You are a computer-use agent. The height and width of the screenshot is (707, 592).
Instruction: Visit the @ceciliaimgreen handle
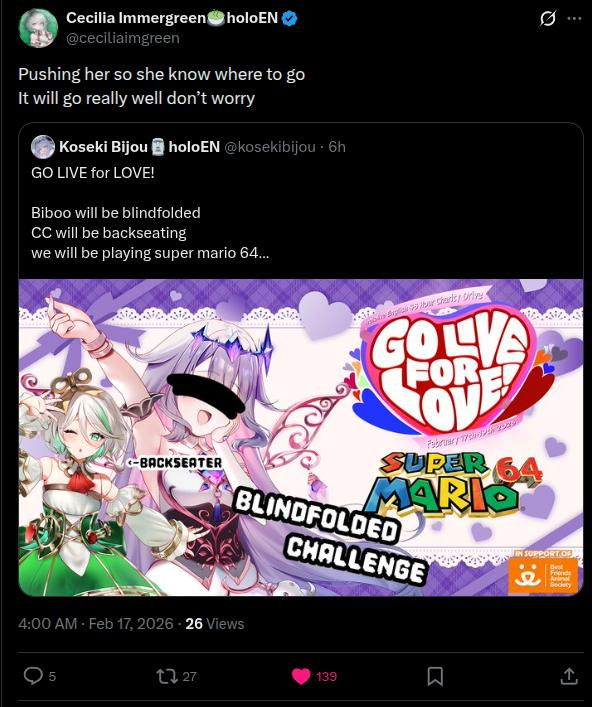coord(123,38)
